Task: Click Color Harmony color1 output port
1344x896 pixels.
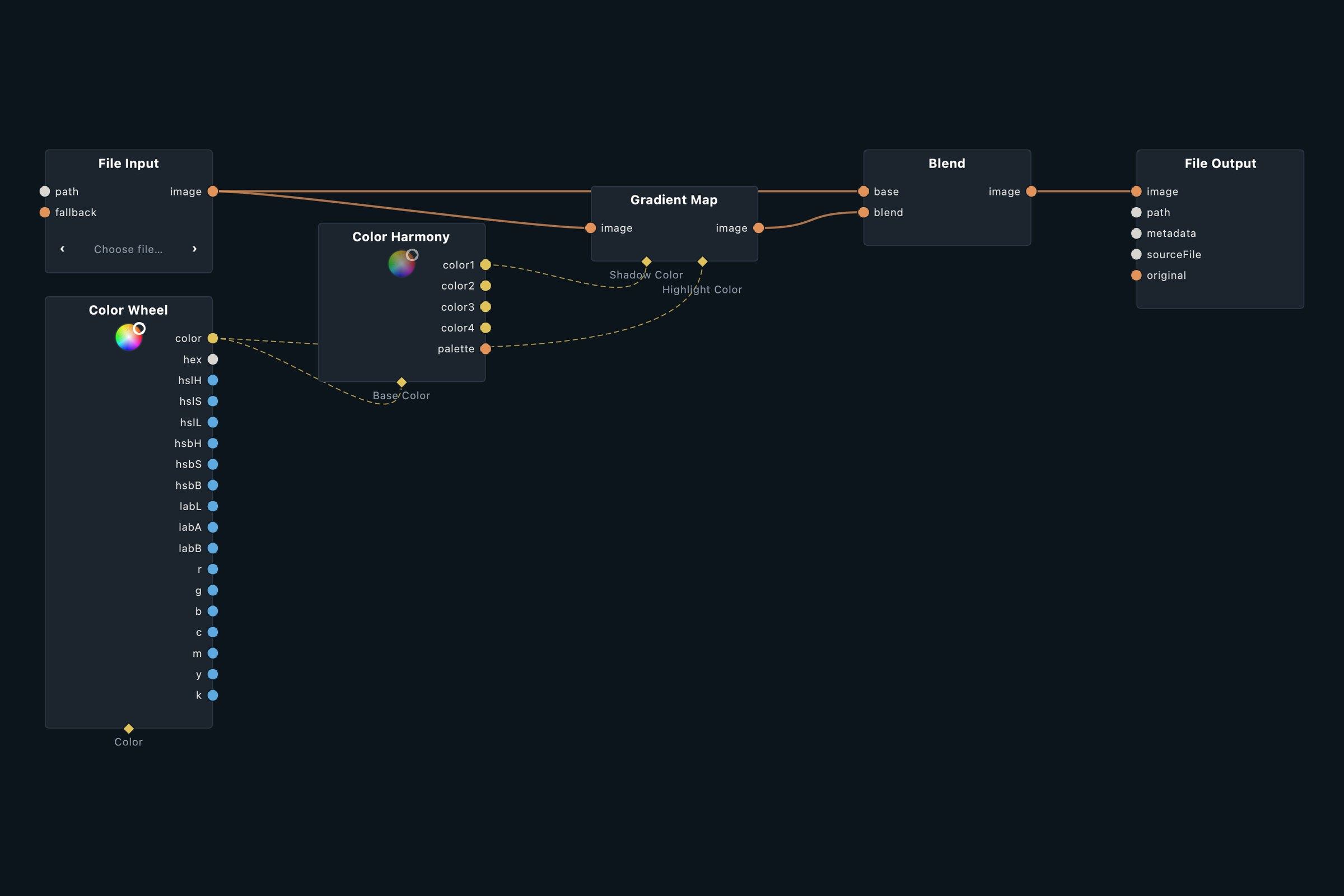Action: tap(485, 264)
